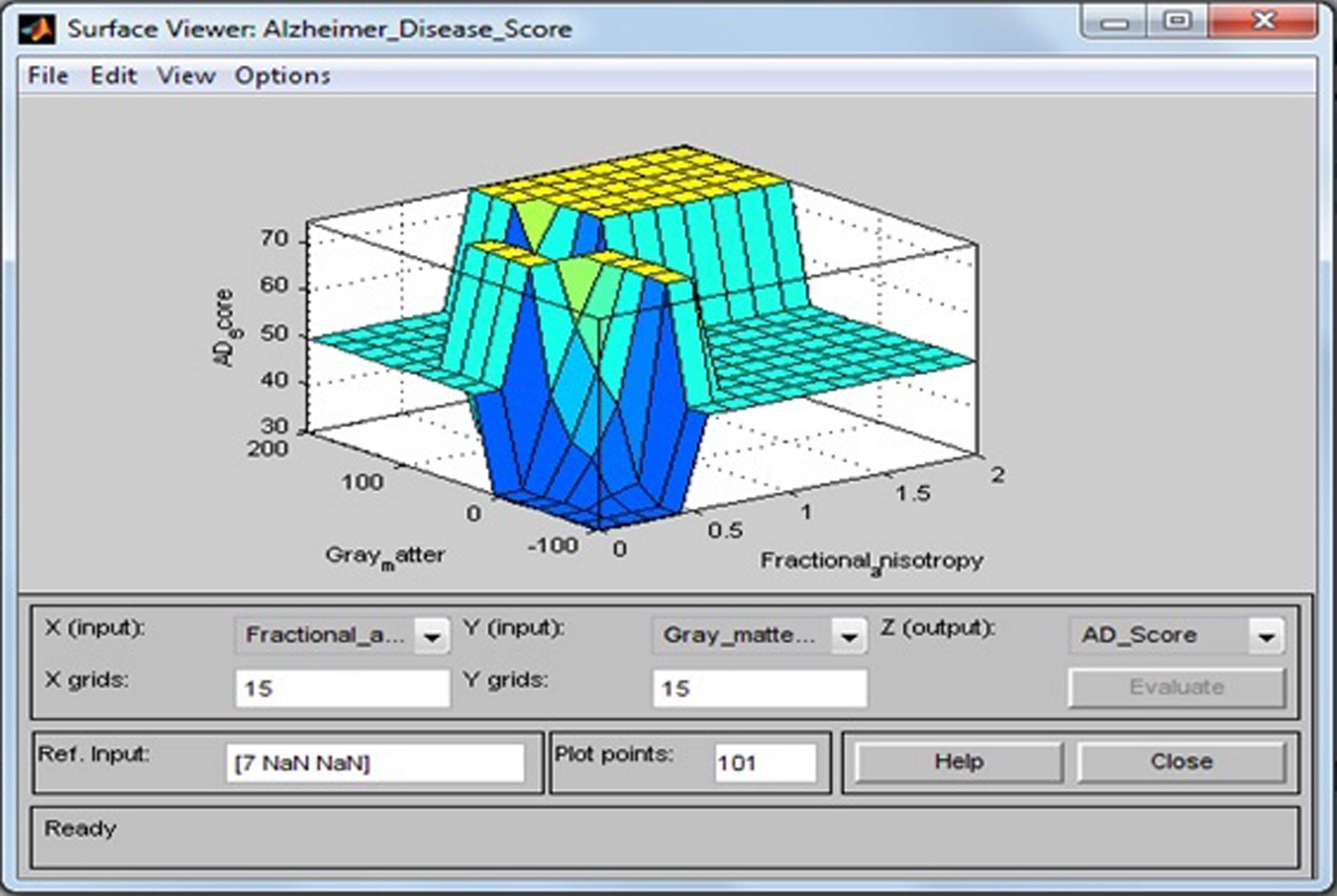Screen dimensions: 1337x896
Task: Close window with red X icon
Action: (x=1264, y=22)
